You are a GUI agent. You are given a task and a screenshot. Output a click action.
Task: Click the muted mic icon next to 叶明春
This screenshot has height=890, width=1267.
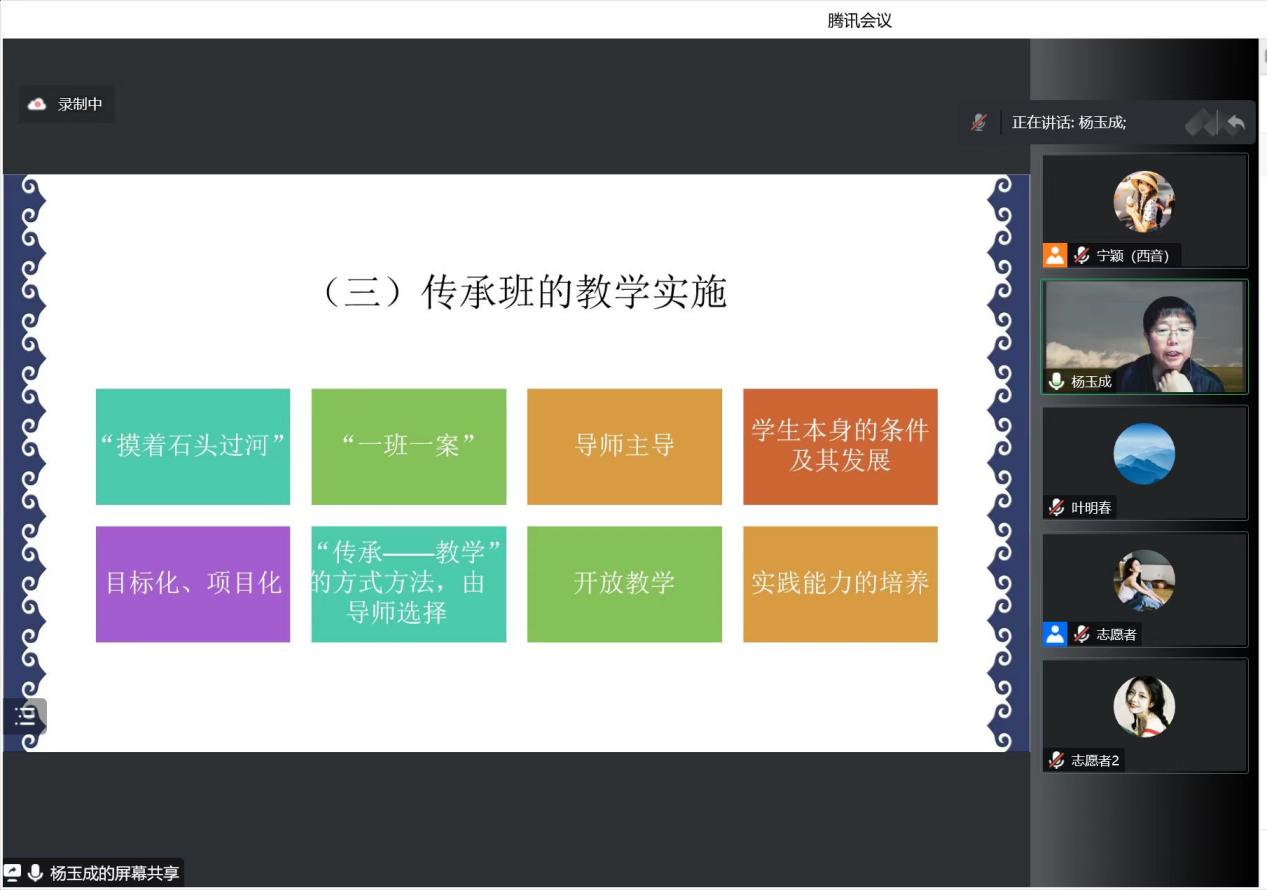(1056, 507)
